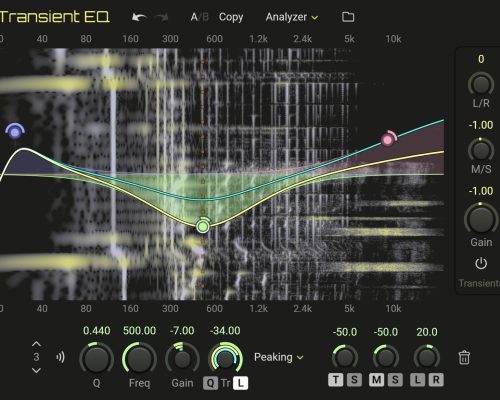Click the band Gain knob
Screen dimensions: 500x400
coord(182,359)
